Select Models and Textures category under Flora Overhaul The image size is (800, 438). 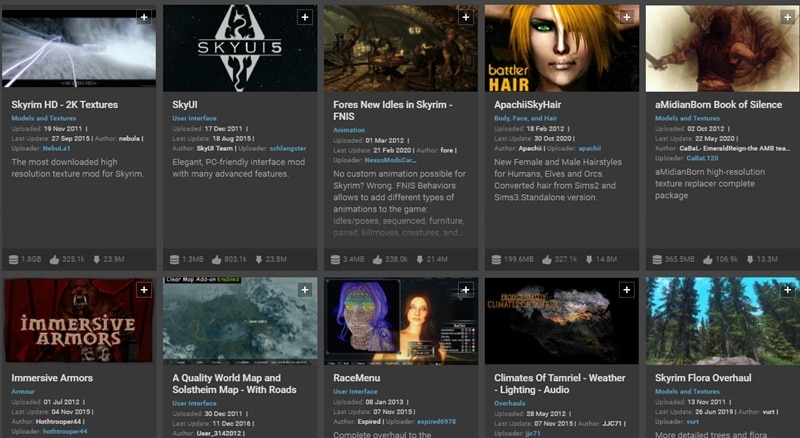click(687, 392)
